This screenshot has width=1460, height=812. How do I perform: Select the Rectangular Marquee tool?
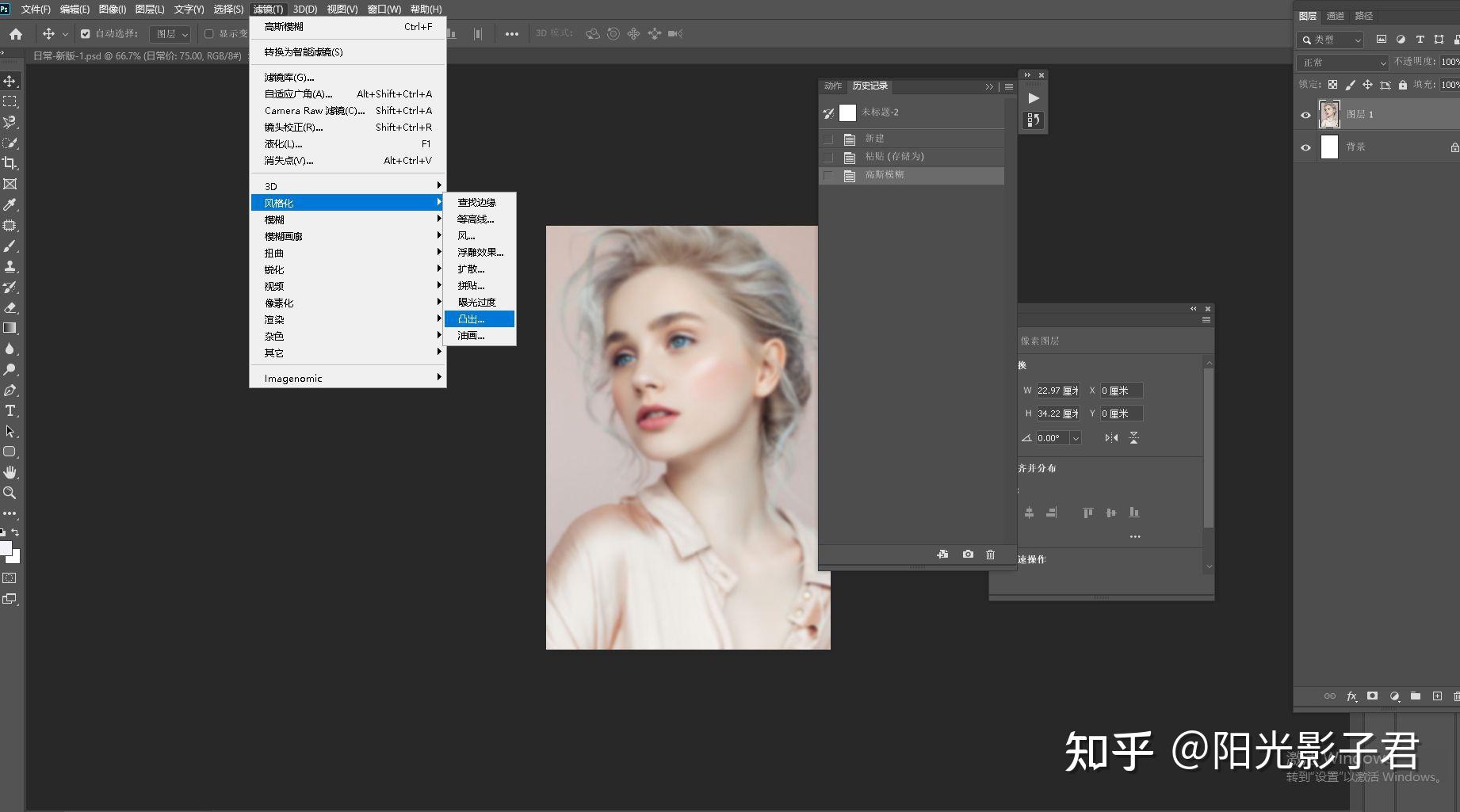pyautogui.click(x=10, y=101)
